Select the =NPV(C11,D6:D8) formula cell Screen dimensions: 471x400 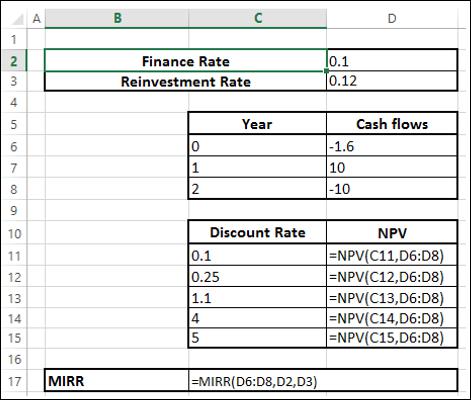pos(392,256)
